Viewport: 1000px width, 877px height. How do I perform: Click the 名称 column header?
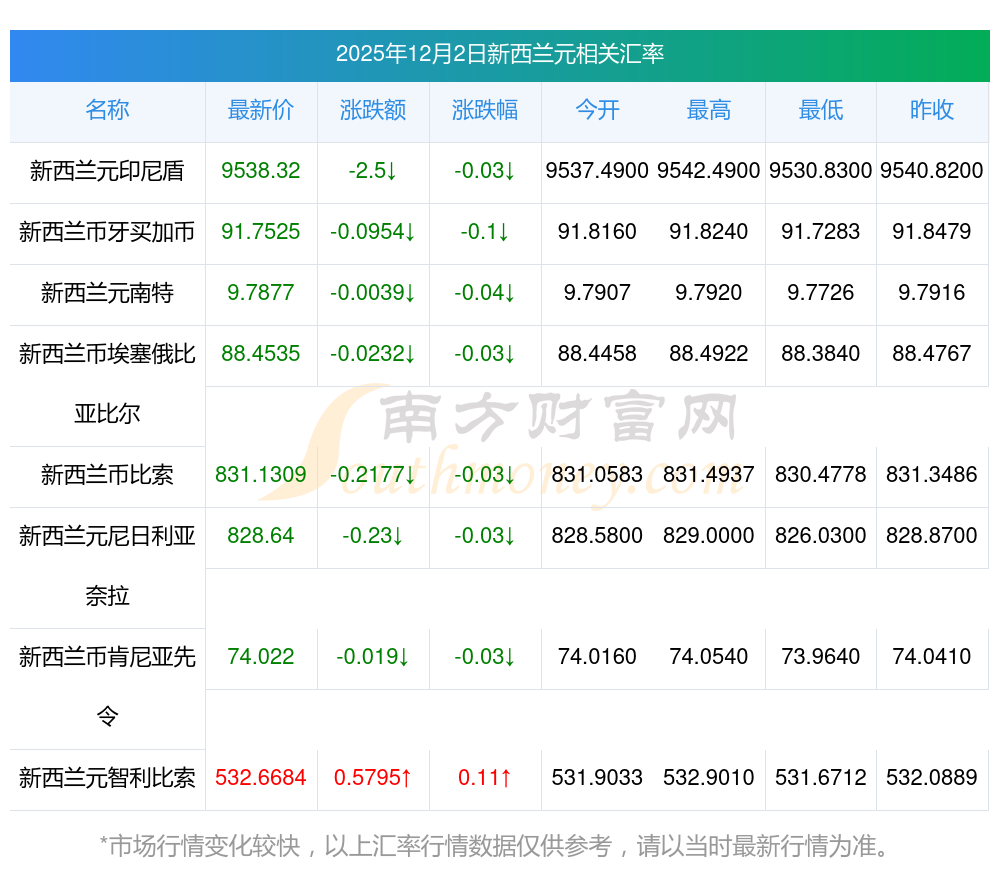[107, 110]
